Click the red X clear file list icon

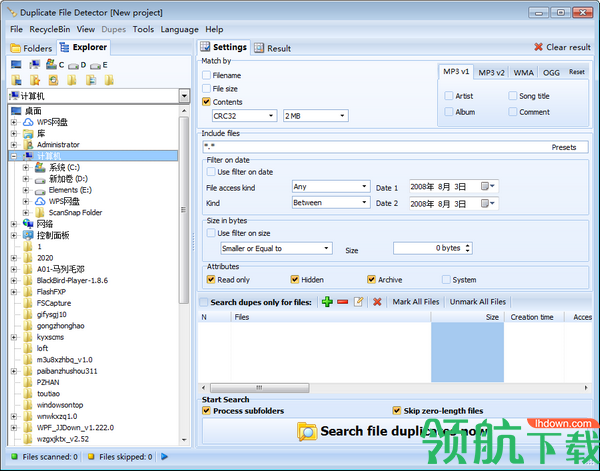(377, 302)
